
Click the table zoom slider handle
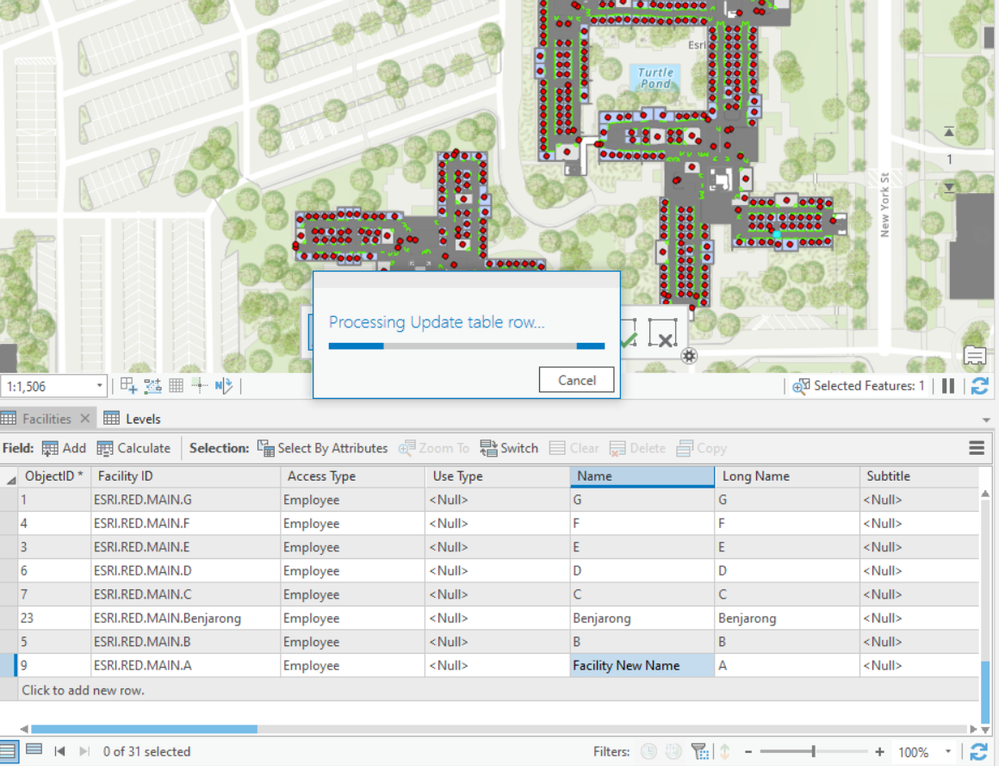pos(813,752)
